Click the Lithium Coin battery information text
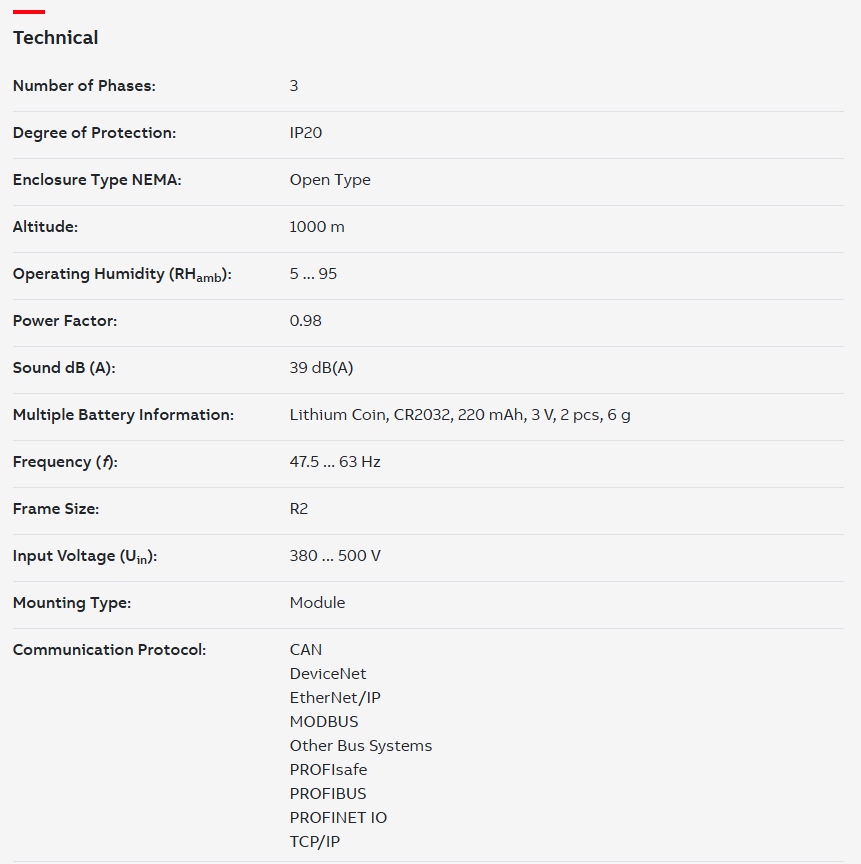Screen dimensions: 861x864 [x=460, y=414]
